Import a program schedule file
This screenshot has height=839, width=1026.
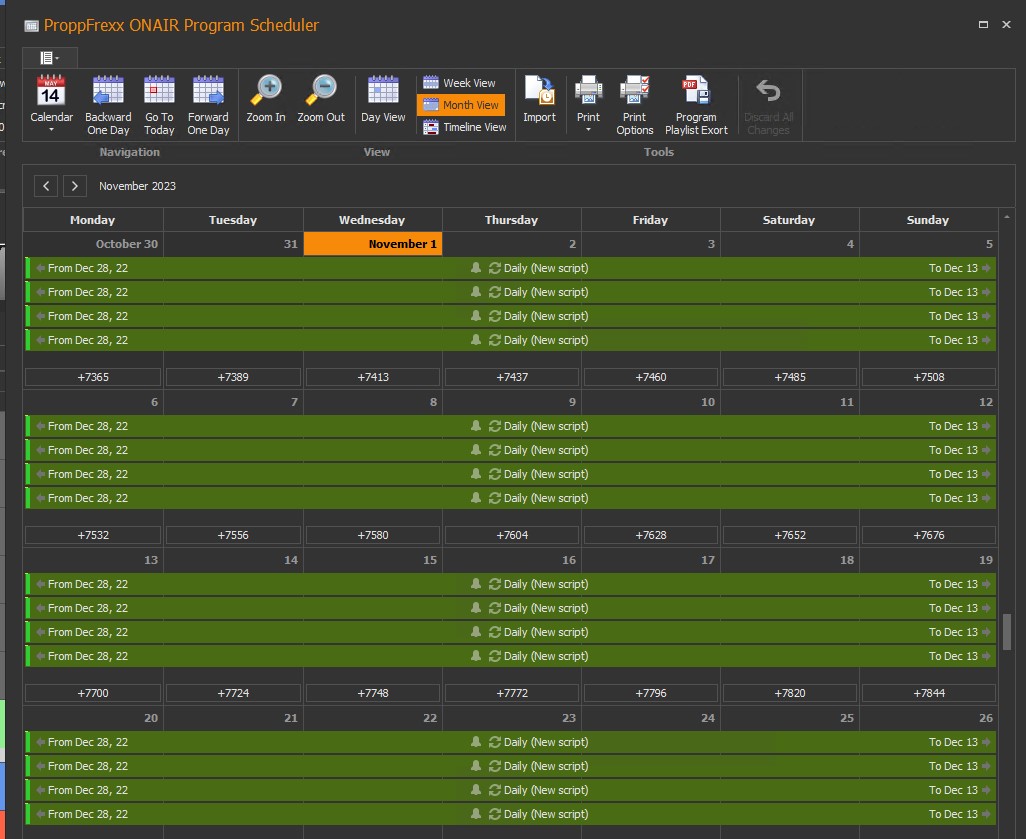click(x=539, y=92)
